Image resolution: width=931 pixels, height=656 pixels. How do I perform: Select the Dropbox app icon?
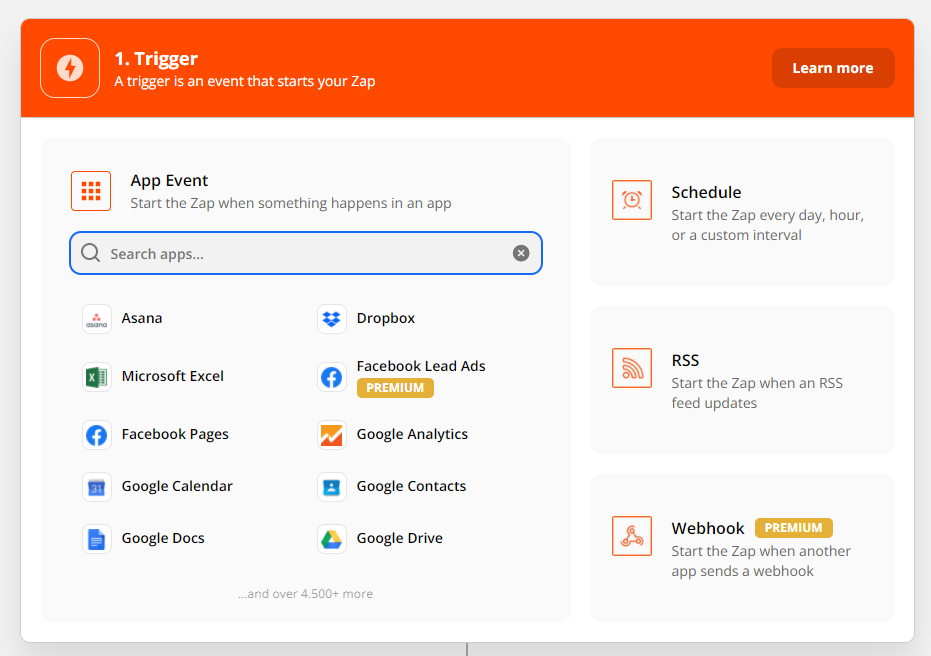pyautogui.click(x=331, y=319)
